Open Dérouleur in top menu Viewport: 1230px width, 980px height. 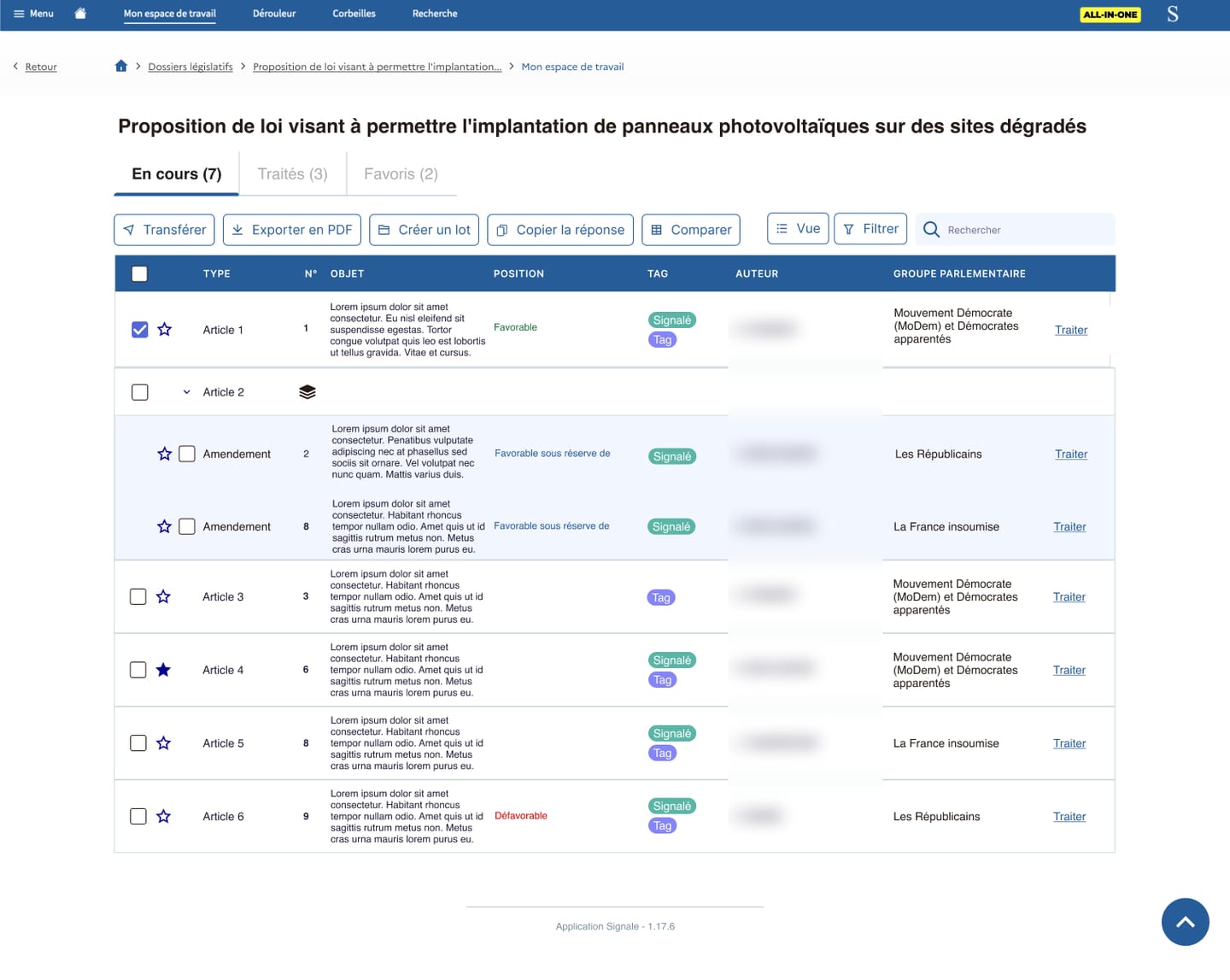(x=274, y=14)
